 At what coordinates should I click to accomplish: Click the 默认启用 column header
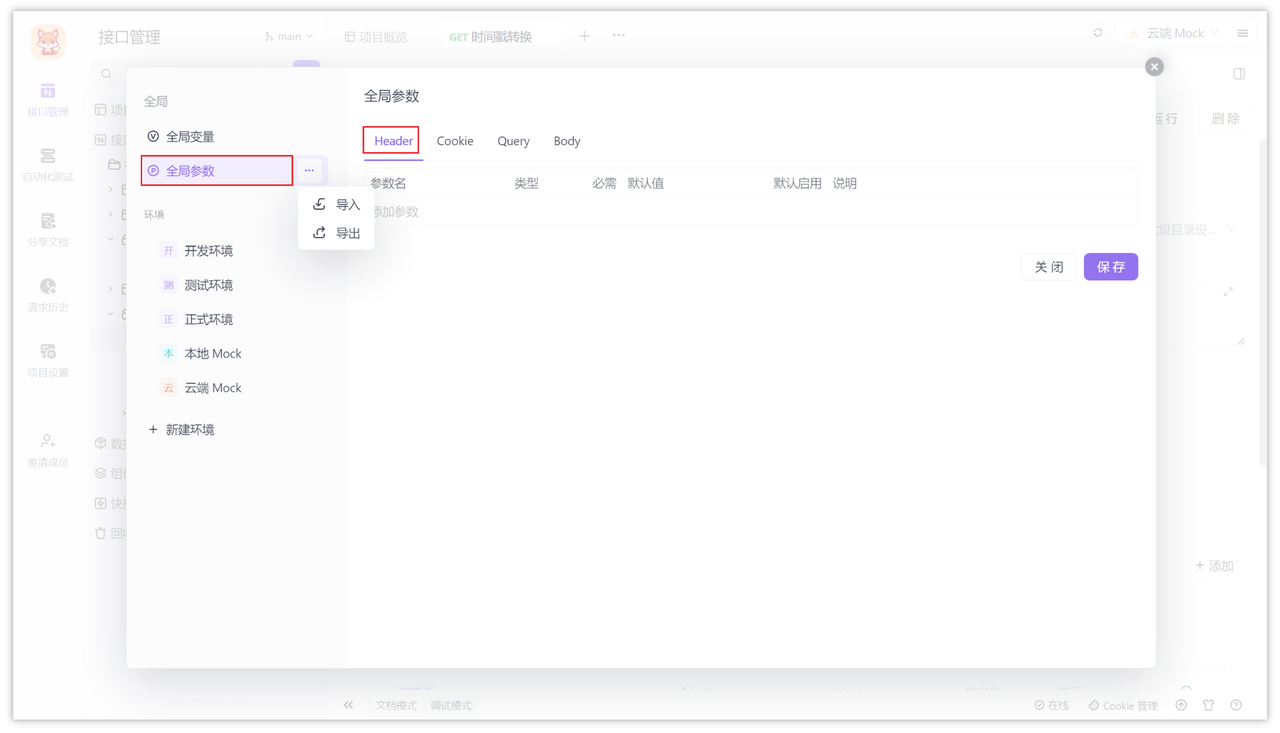click(797, 184)
